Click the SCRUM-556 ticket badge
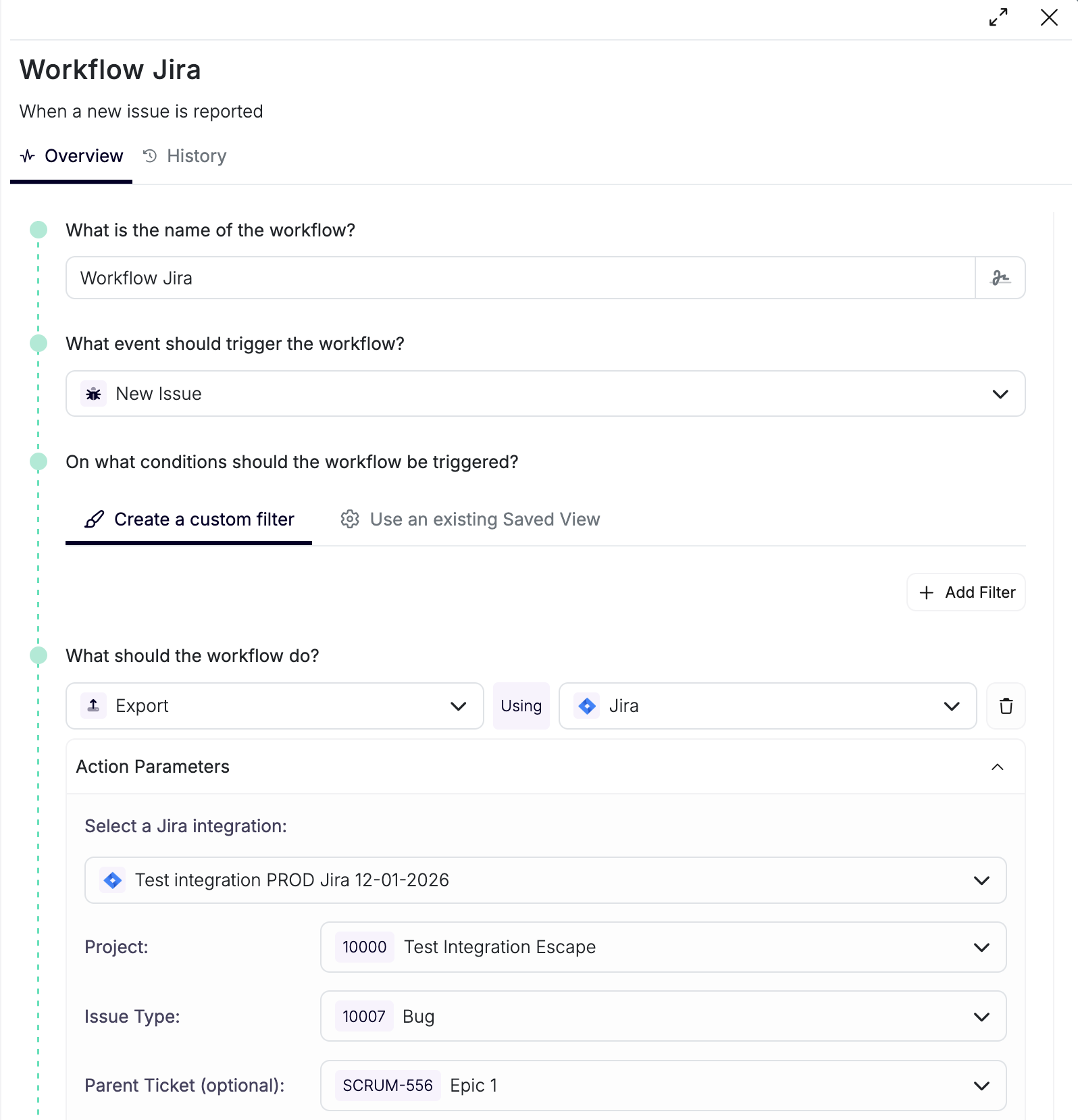This screenshot has height=1120, width=1078. pyautogui.click(x=388, y=1086)
